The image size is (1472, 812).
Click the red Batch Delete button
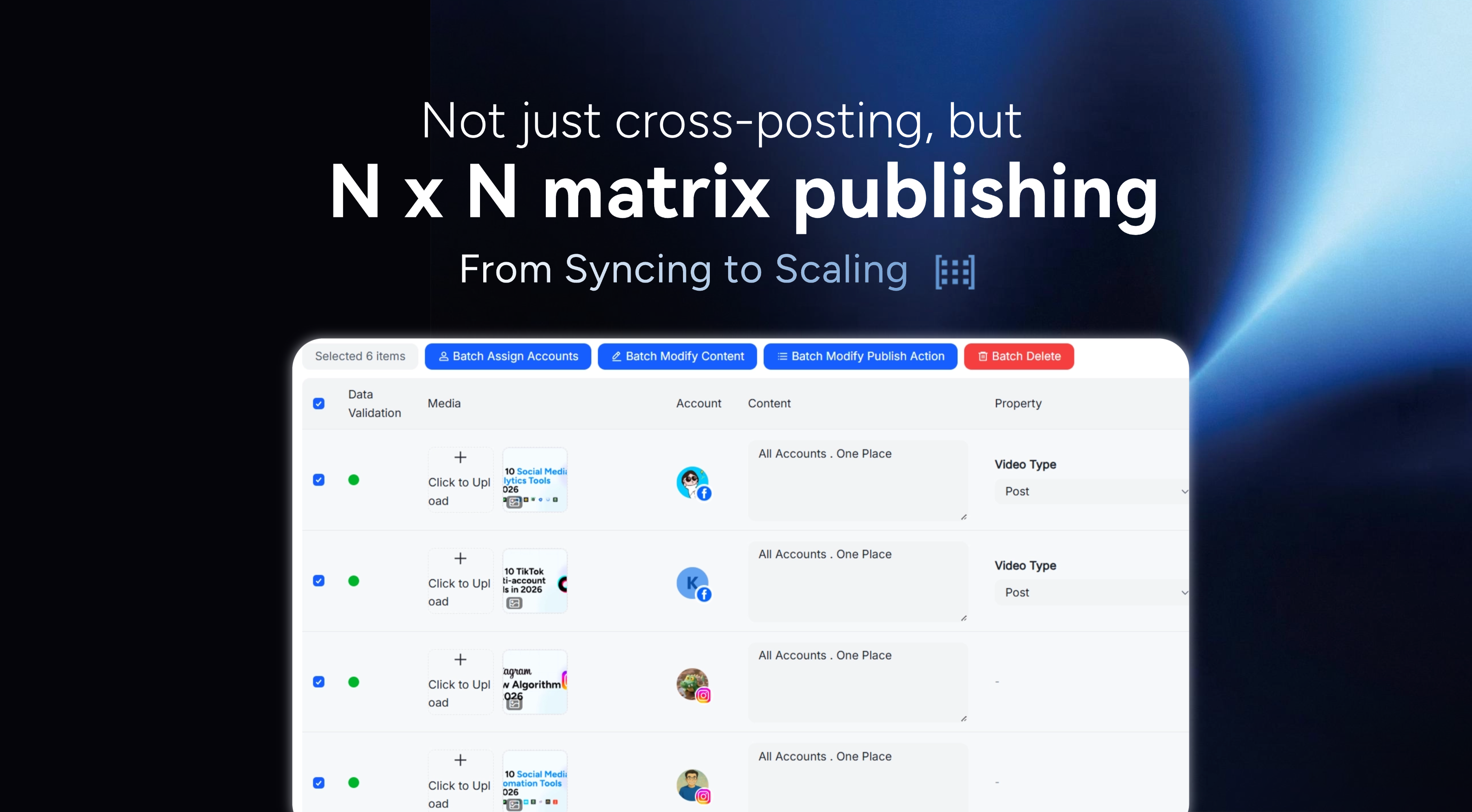[x=1019, y=356]
